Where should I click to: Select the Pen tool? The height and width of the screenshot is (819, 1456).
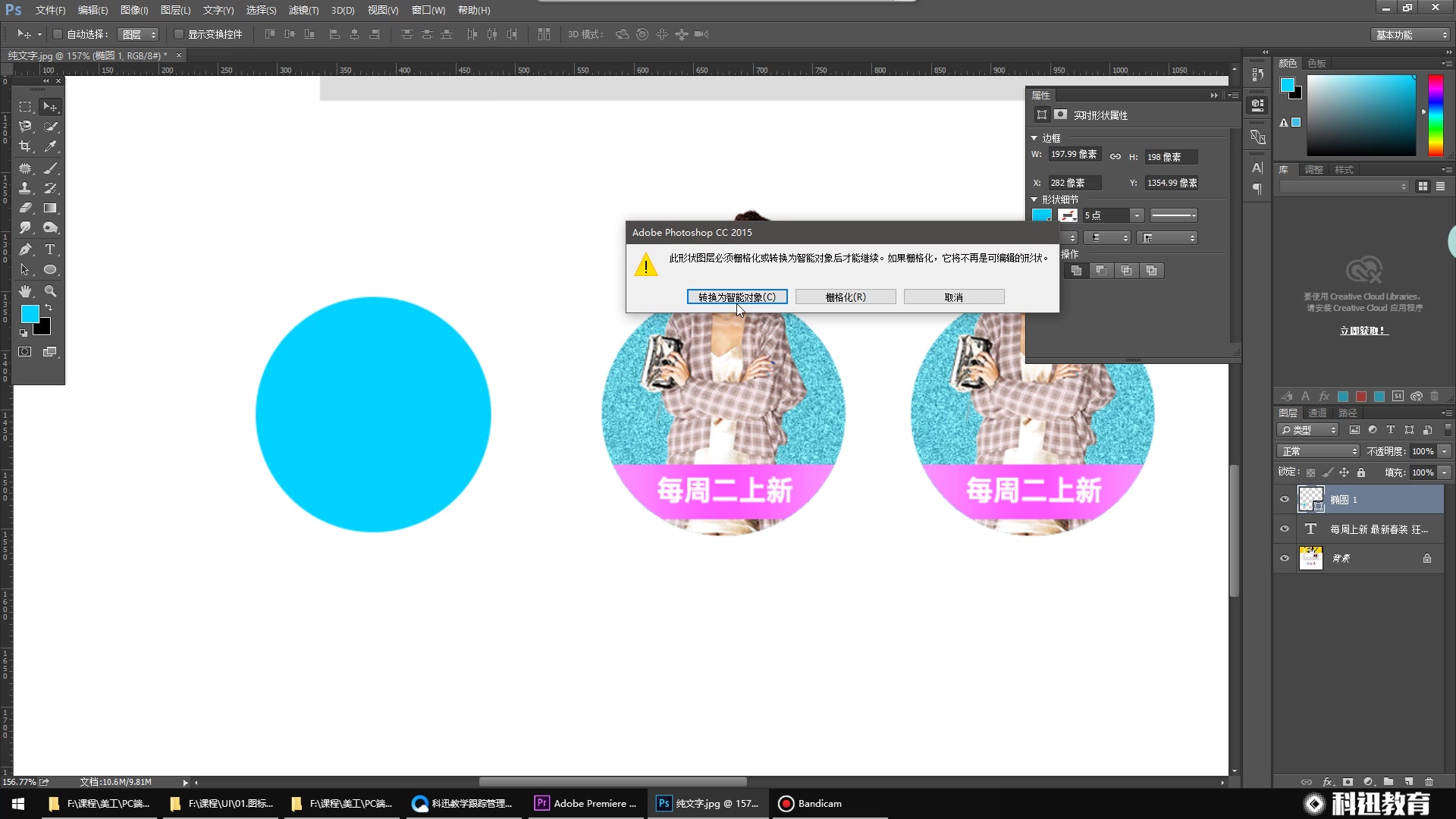25,249
